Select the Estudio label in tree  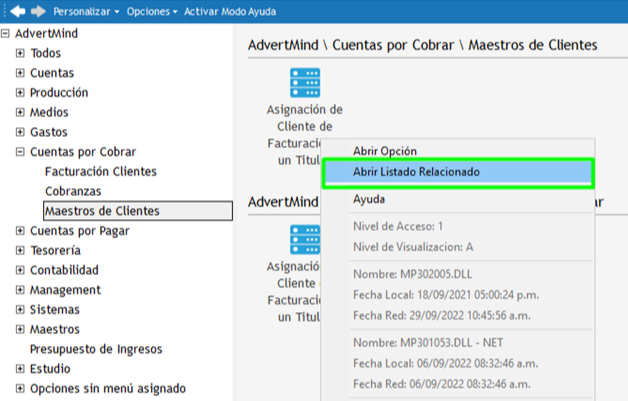[50, 369]
